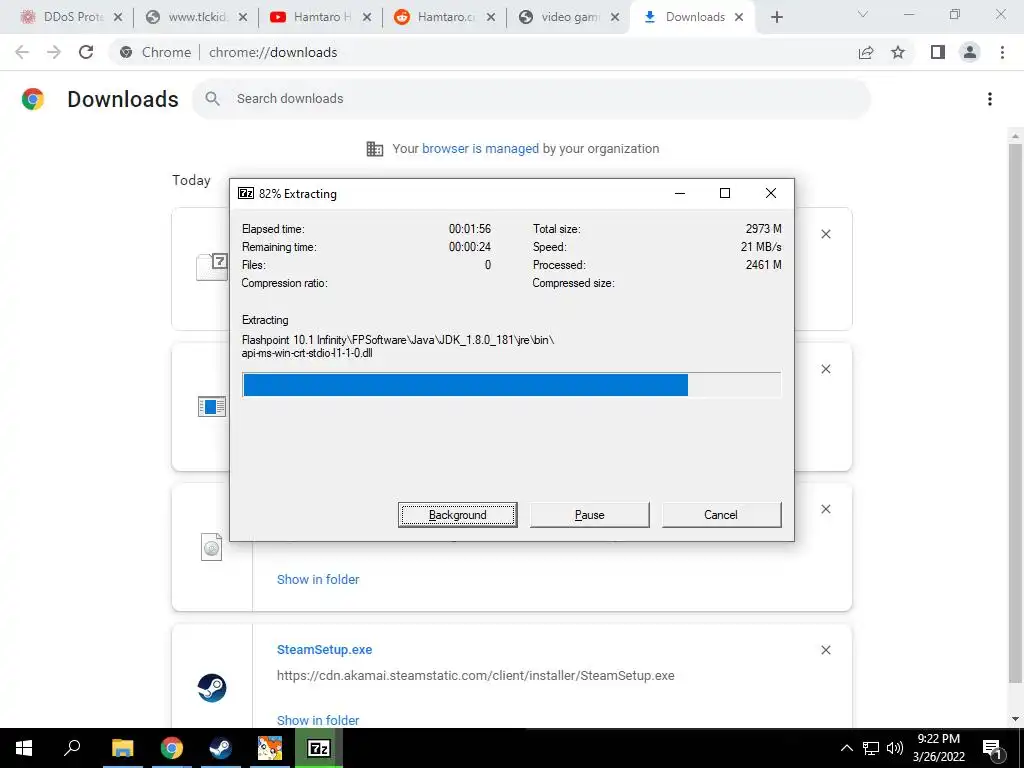Reload the downloads page
Image resolution: width=1024 pixels, height=768 pixels.
tap(86, 52)
